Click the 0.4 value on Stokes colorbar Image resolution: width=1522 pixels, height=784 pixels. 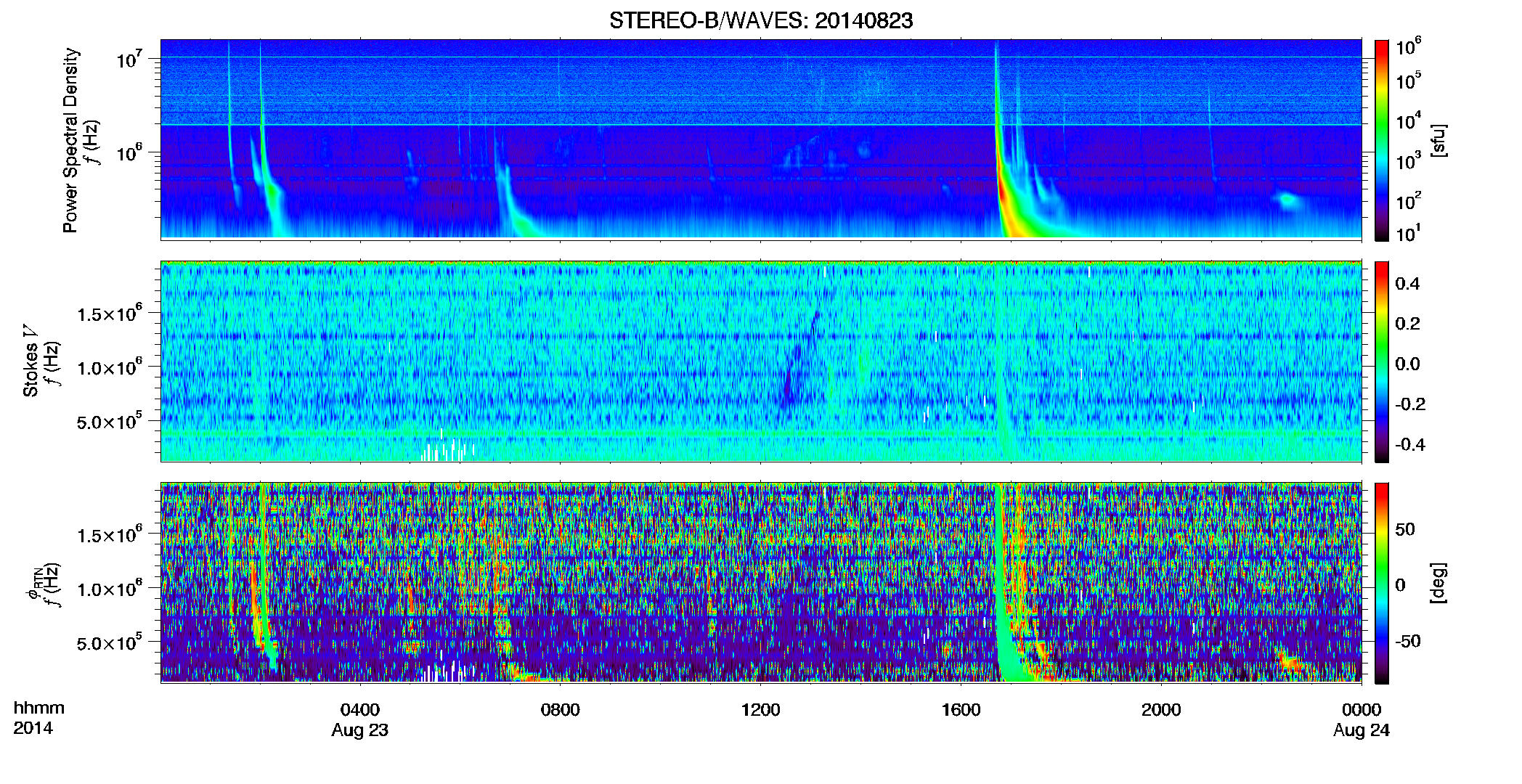[1407, 284]
